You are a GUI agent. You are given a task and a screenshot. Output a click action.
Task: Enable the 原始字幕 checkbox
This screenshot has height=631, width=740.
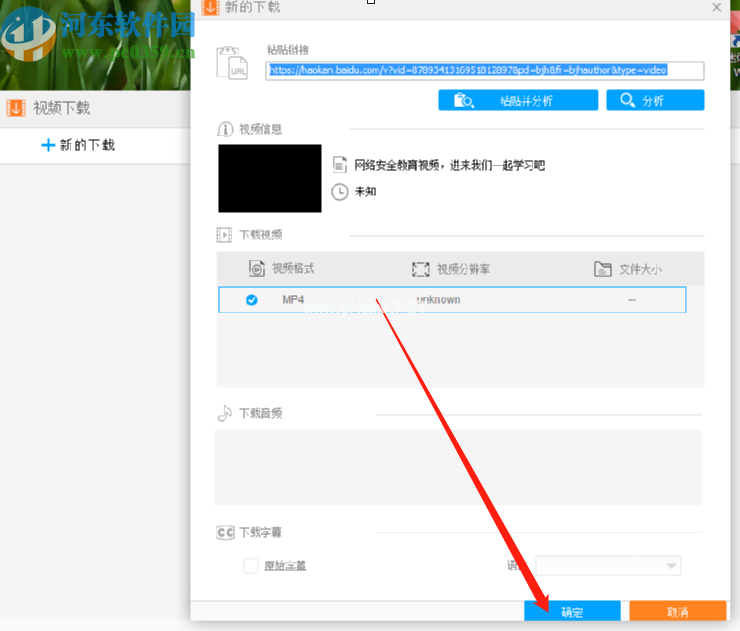click(x=251, y=566)
